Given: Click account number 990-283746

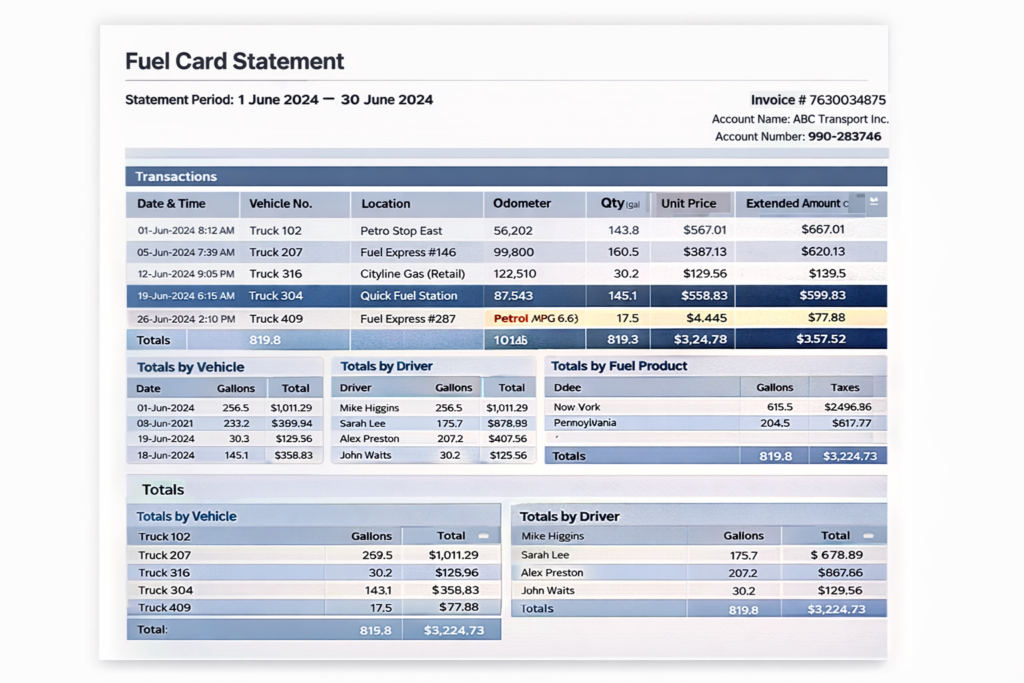Looking at the screenshot, I should [844, 136].
